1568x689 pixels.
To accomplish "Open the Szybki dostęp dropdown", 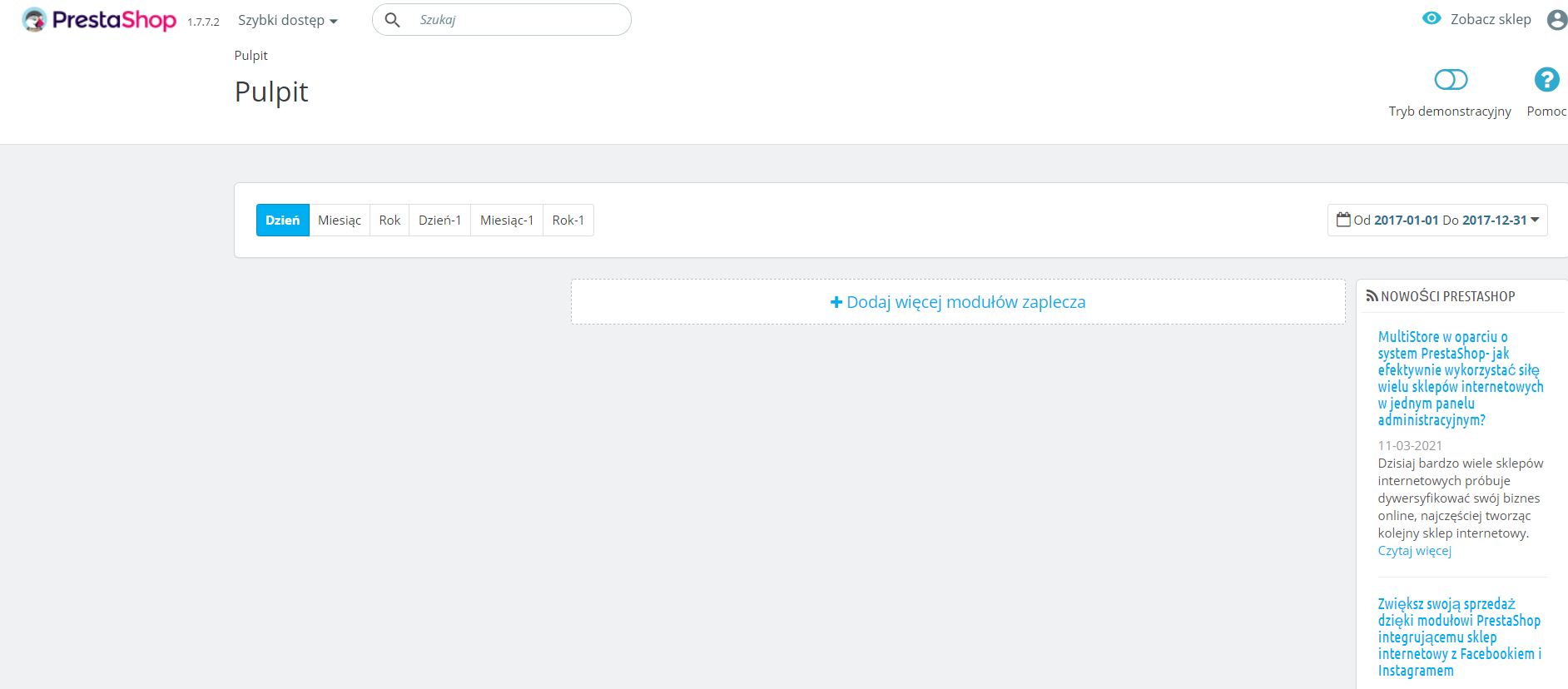I will pos(287,20).
